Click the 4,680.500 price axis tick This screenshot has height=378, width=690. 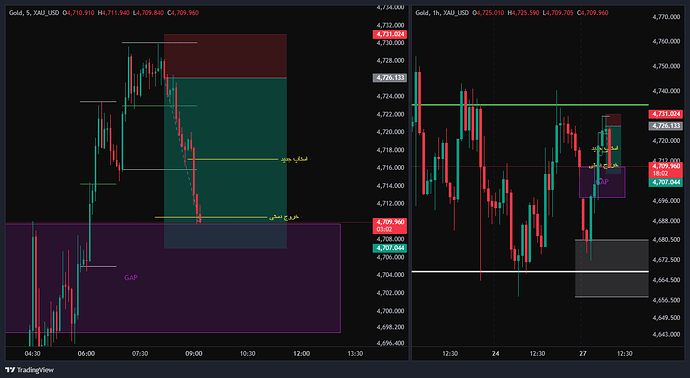[x=667, y=240]
